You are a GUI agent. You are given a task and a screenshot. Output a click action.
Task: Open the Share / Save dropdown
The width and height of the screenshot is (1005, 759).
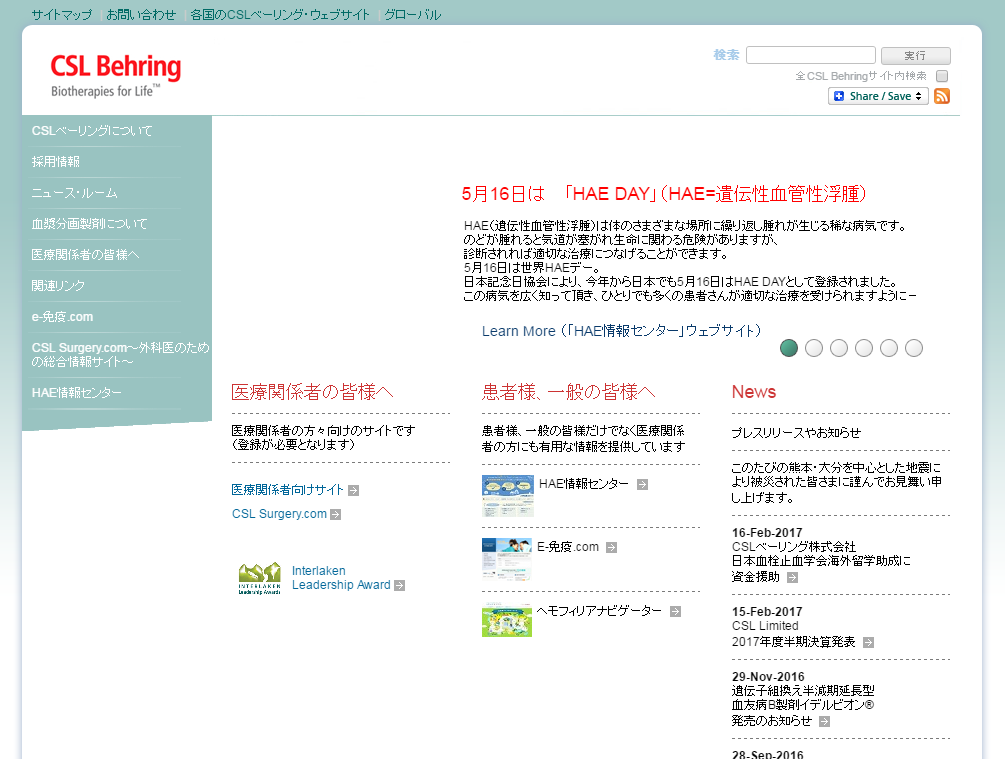[878, 96]
